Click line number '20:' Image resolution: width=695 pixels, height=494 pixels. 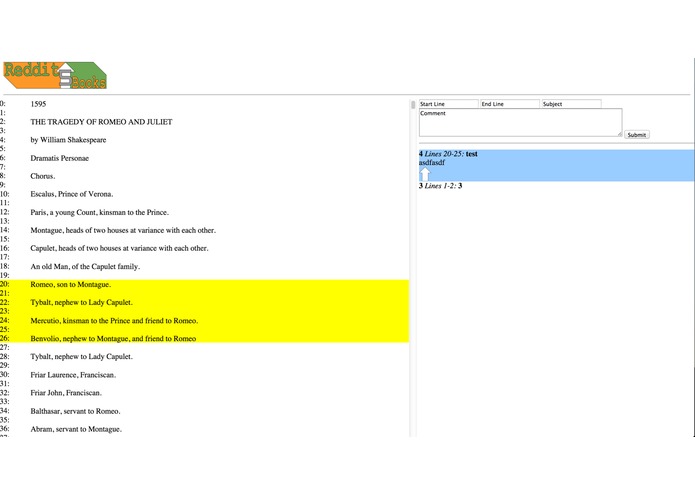[4, 284]
